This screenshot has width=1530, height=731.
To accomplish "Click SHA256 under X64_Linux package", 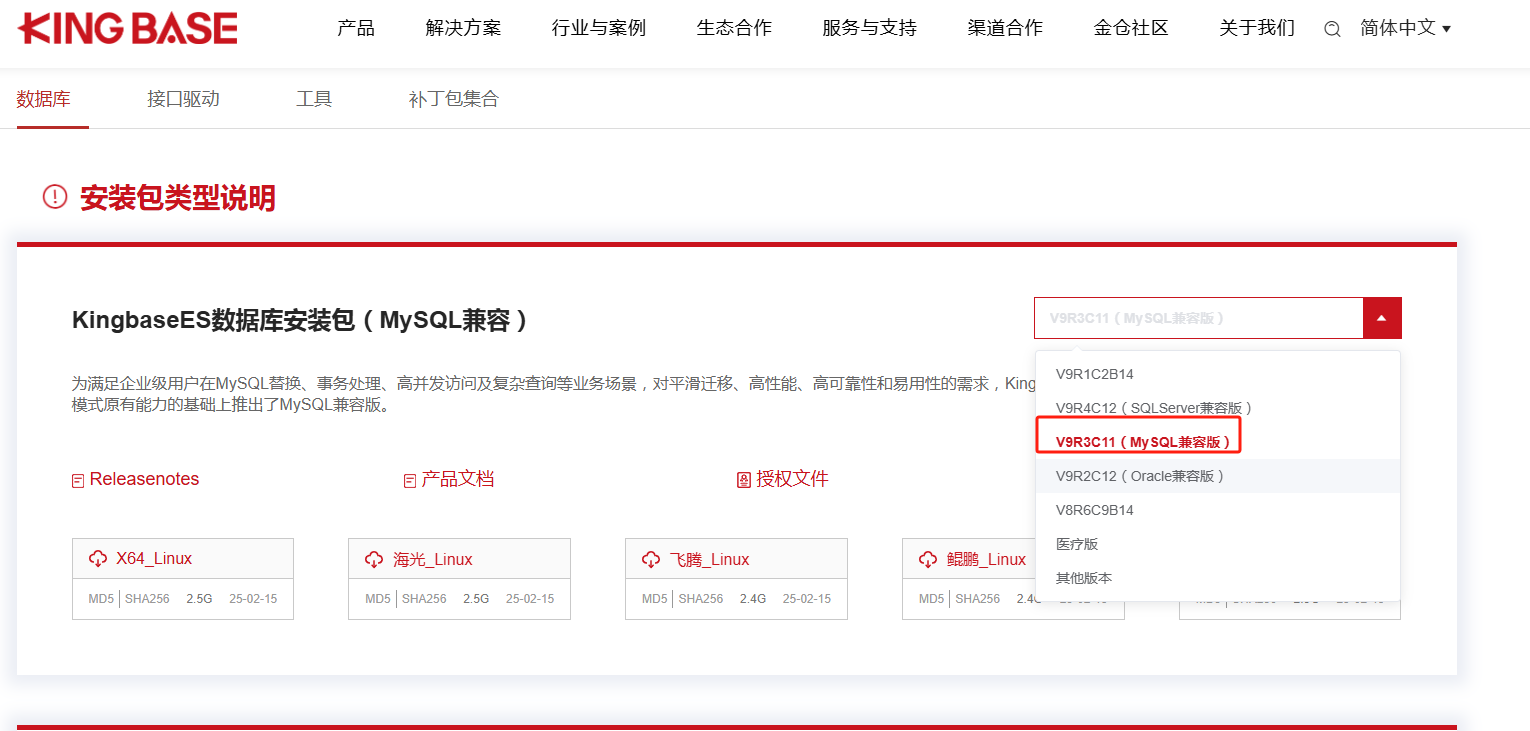I will 147,599.
